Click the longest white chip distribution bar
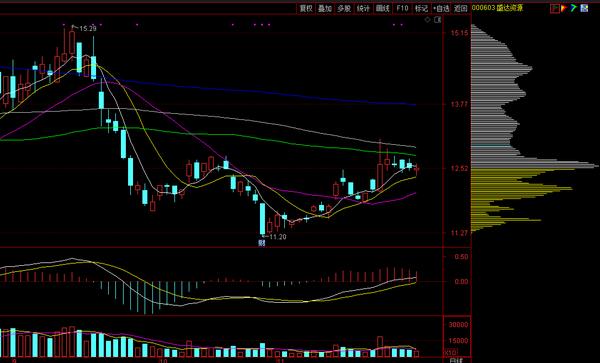 [535, 166]
